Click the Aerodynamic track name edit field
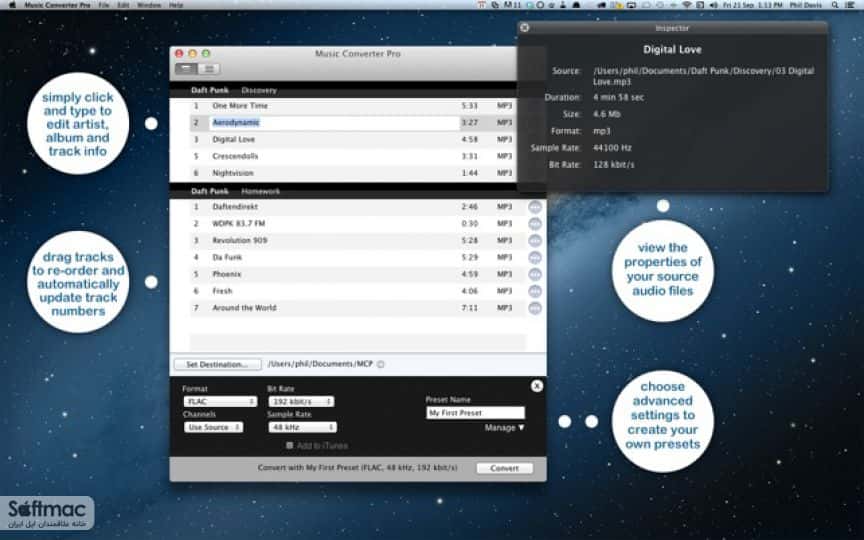Viewport: 864px width, 540px height. click(x=334, y=122)
